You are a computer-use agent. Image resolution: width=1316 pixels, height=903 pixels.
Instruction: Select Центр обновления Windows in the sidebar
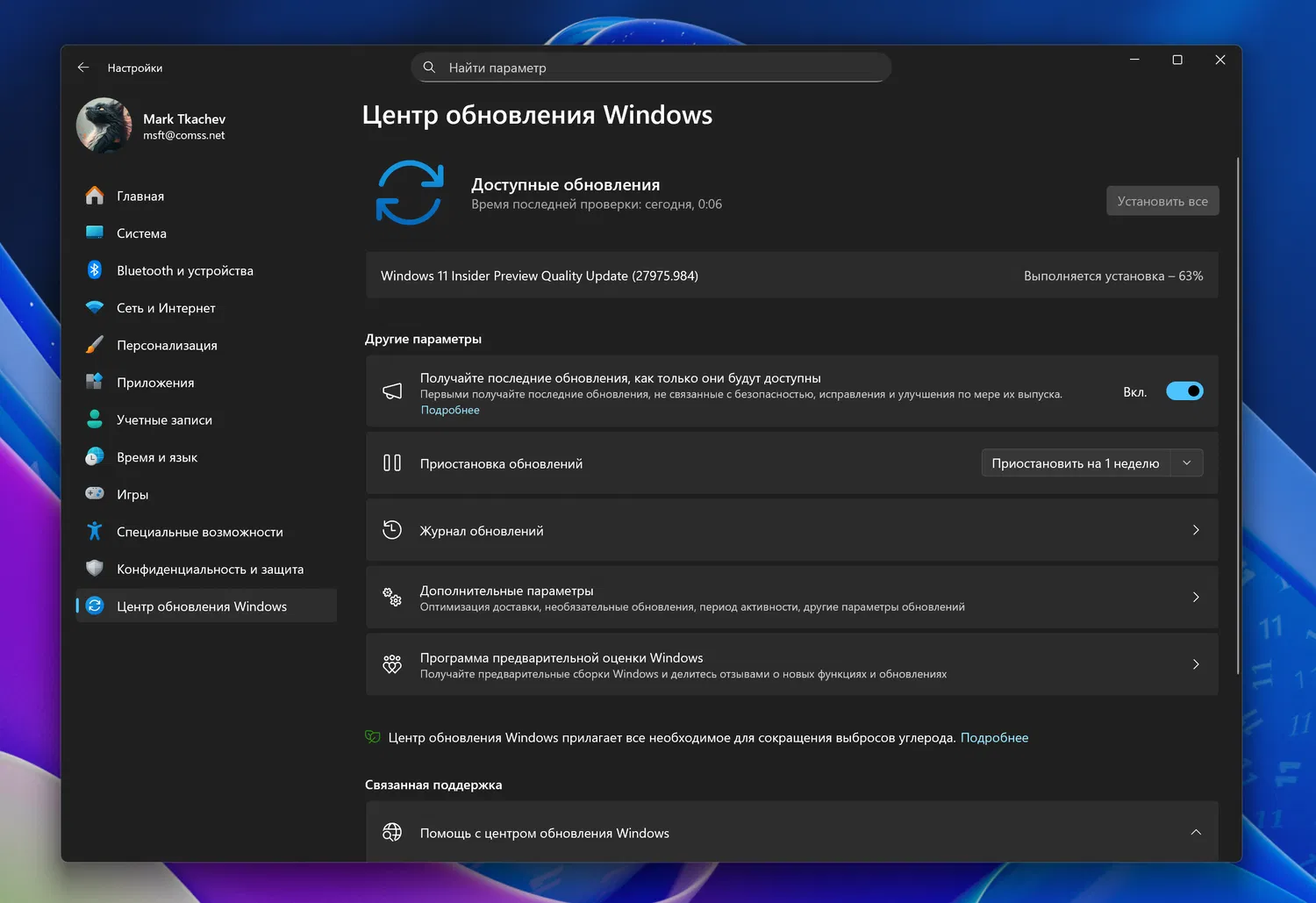click(x=202, y=606)
